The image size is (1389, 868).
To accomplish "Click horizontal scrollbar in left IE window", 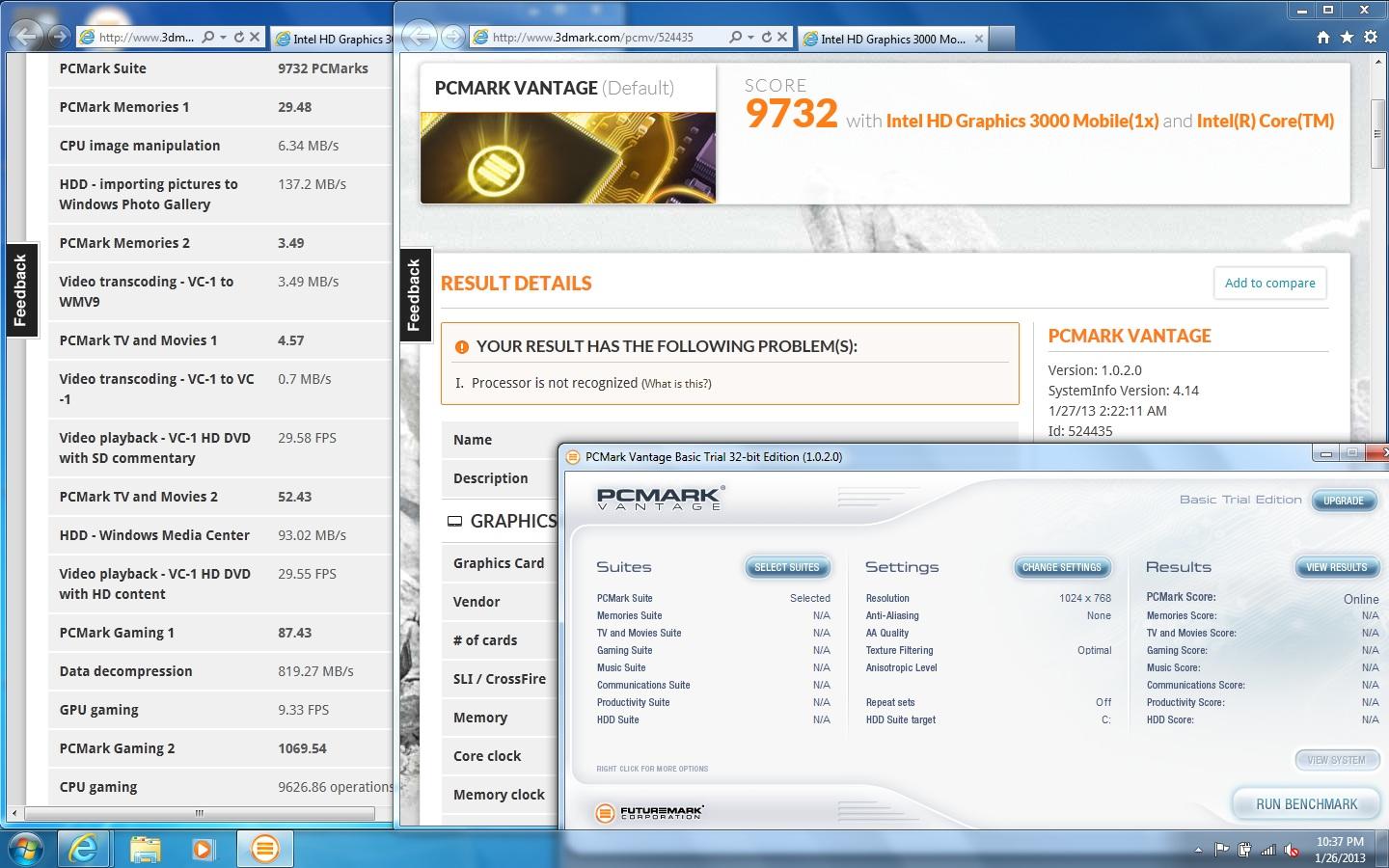I will coord(199,813).
